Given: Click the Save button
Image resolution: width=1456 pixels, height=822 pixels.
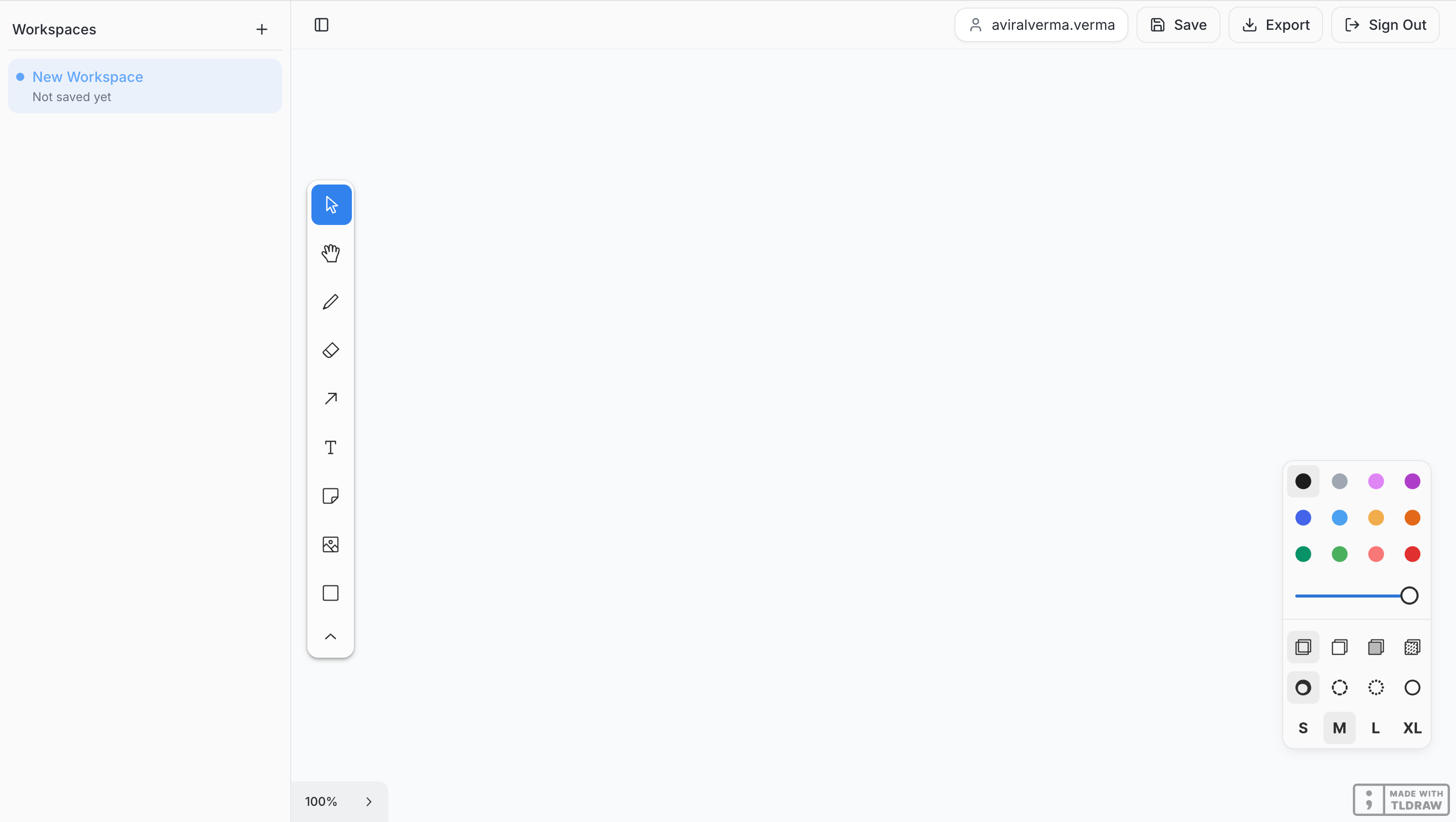Looking at the screenshot, I should (x=1178, y=25).
